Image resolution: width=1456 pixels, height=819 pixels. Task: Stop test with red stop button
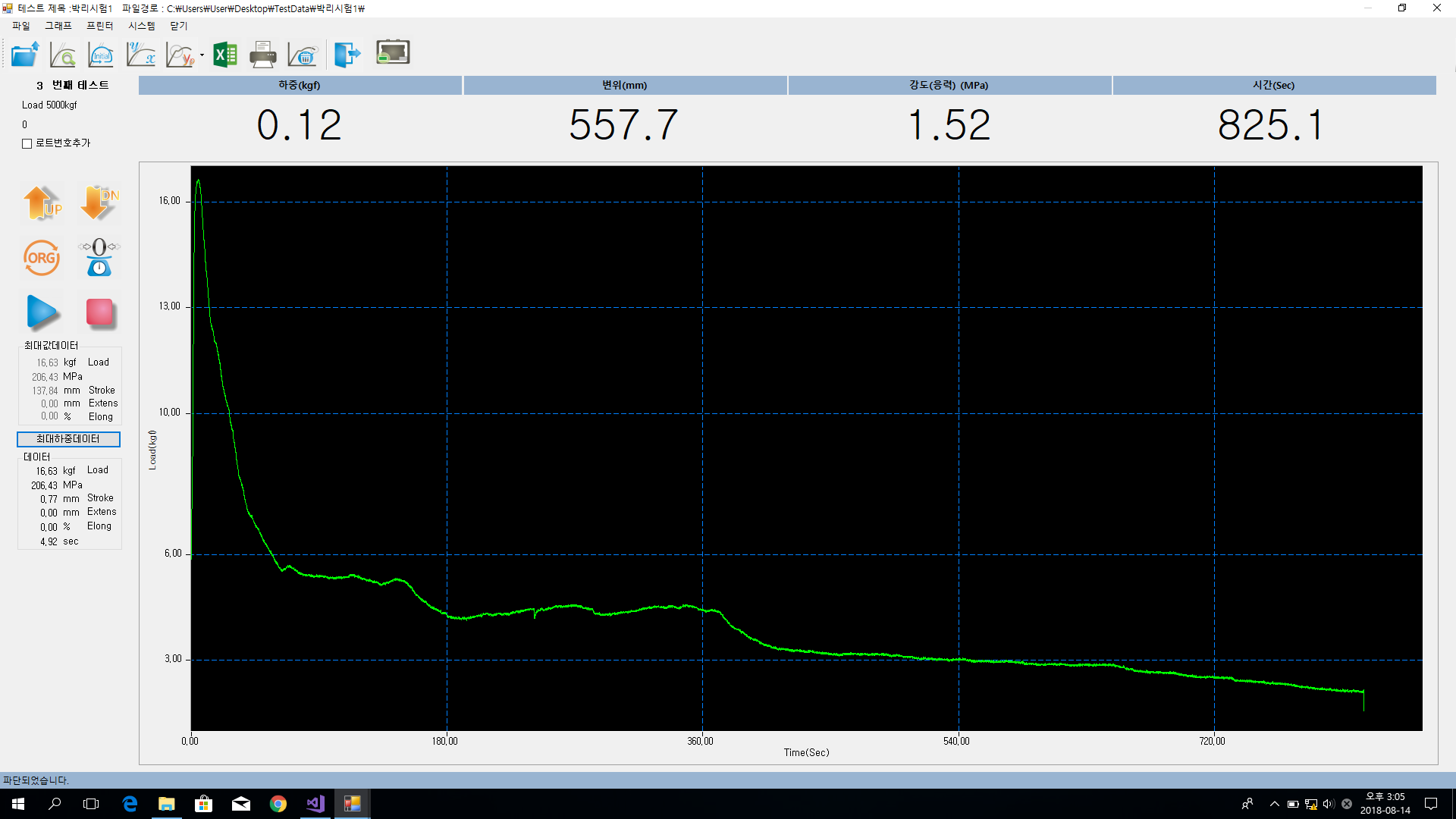click(x=99, y=312)
